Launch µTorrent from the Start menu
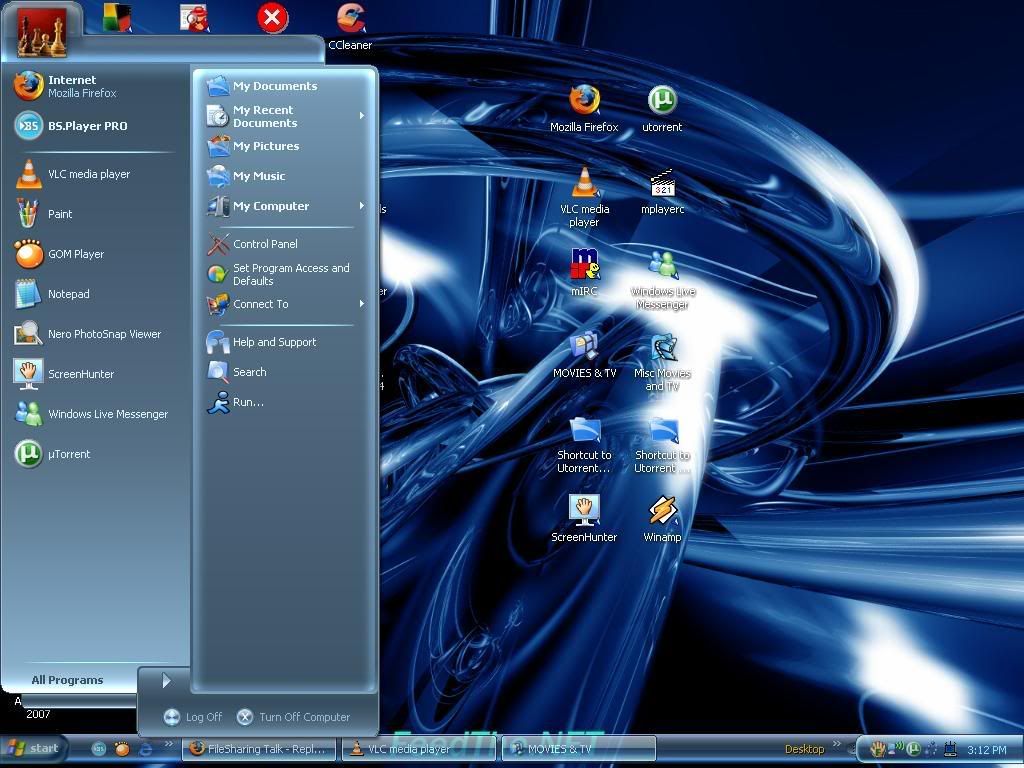 coord(95,454)
